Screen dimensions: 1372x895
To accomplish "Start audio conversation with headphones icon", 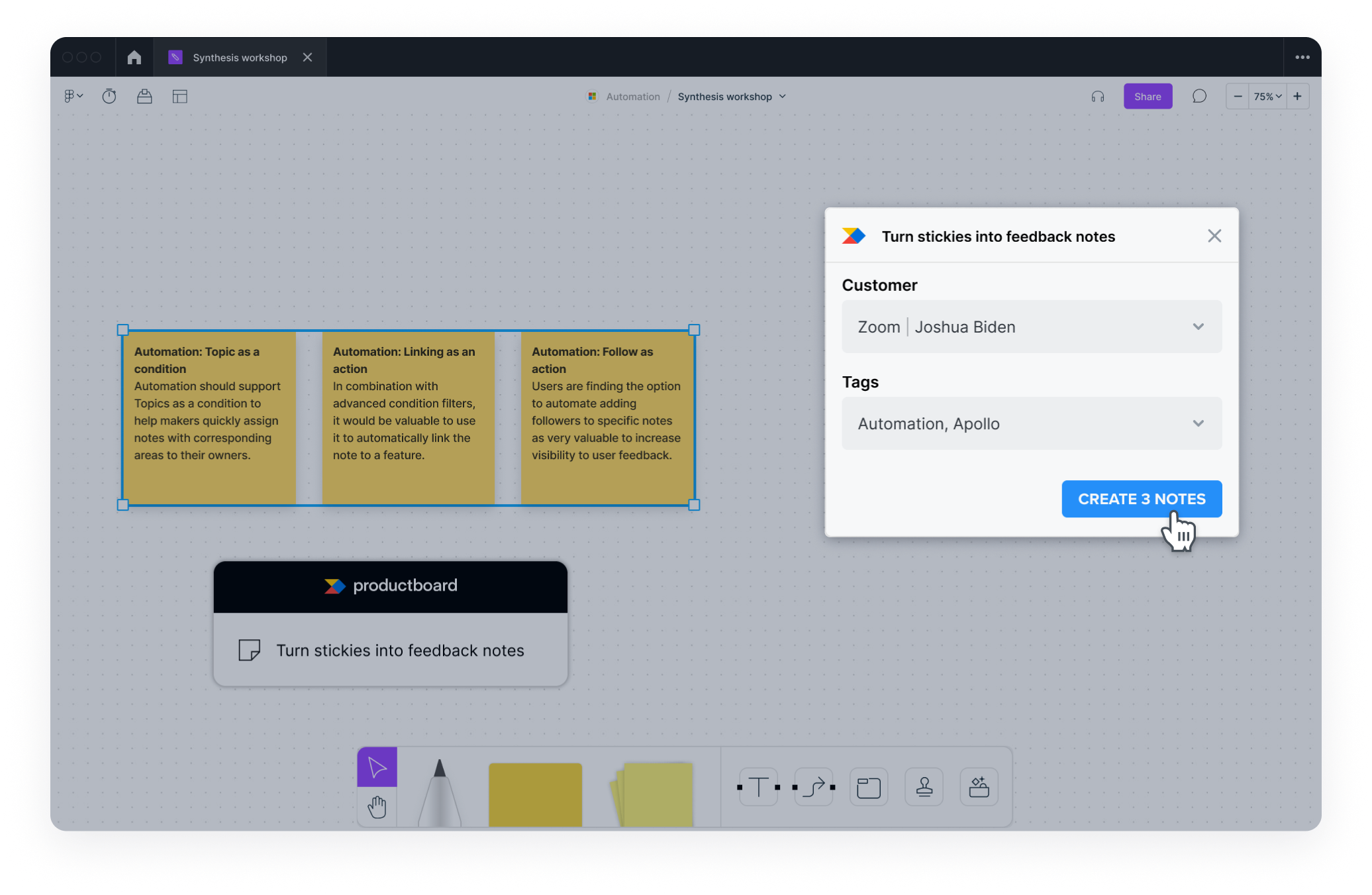I will pyautogui.click(x=1098, y=97).
